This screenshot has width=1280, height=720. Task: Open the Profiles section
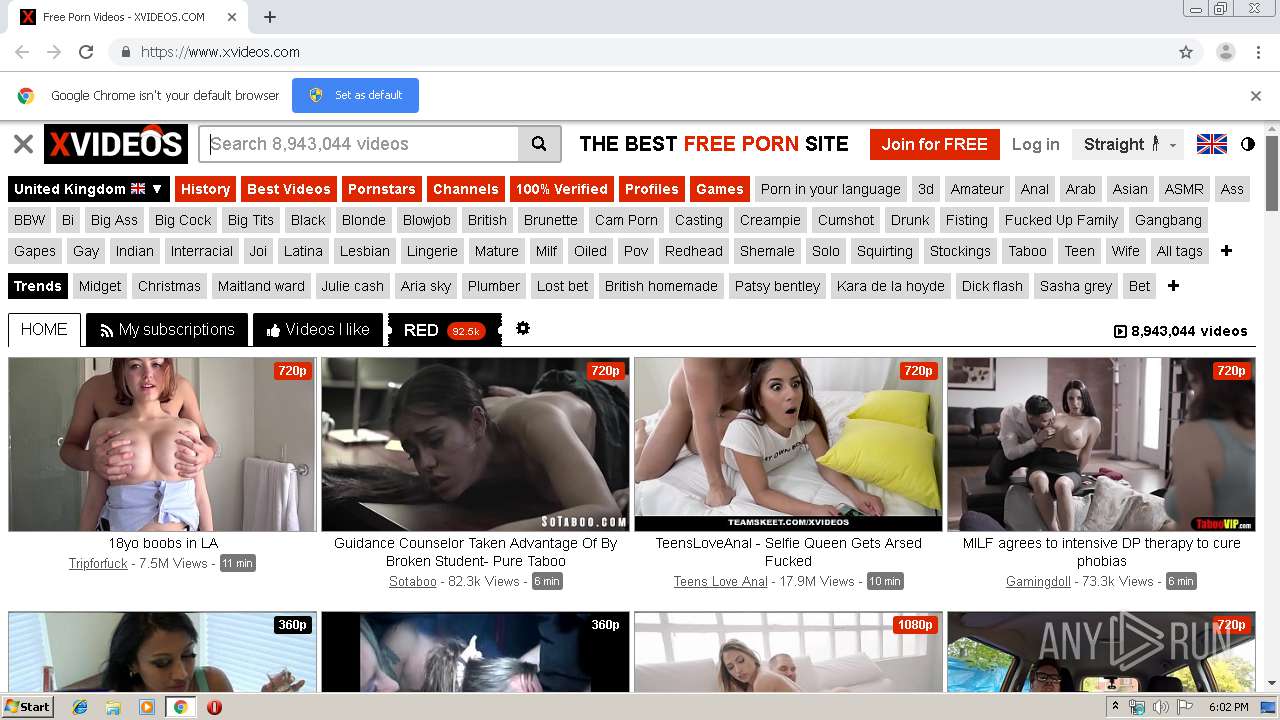point(652,189)
